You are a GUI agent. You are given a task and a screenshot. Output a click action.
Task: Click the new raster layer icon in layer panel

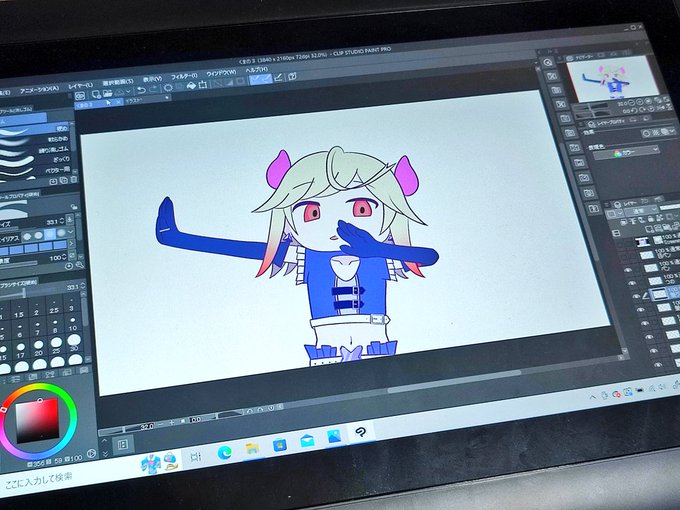[649, 229]
